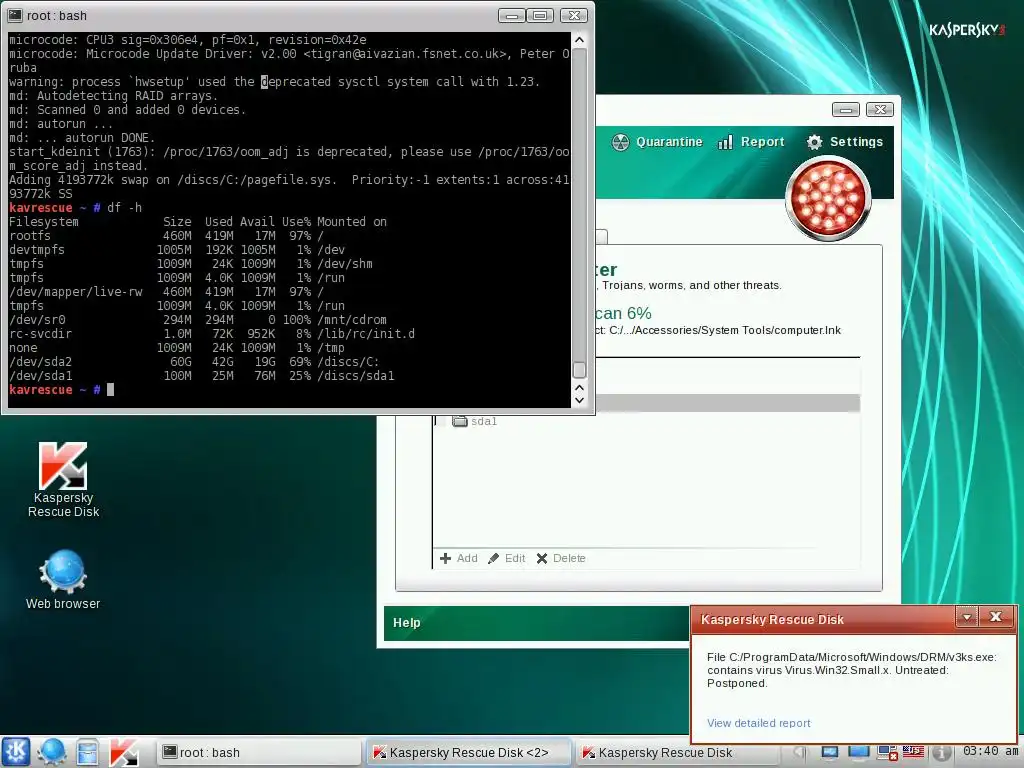Minimize the Kaspersky Rescue Disk window
This screenshot has height=768, width=1024.
tap(846, 110)
